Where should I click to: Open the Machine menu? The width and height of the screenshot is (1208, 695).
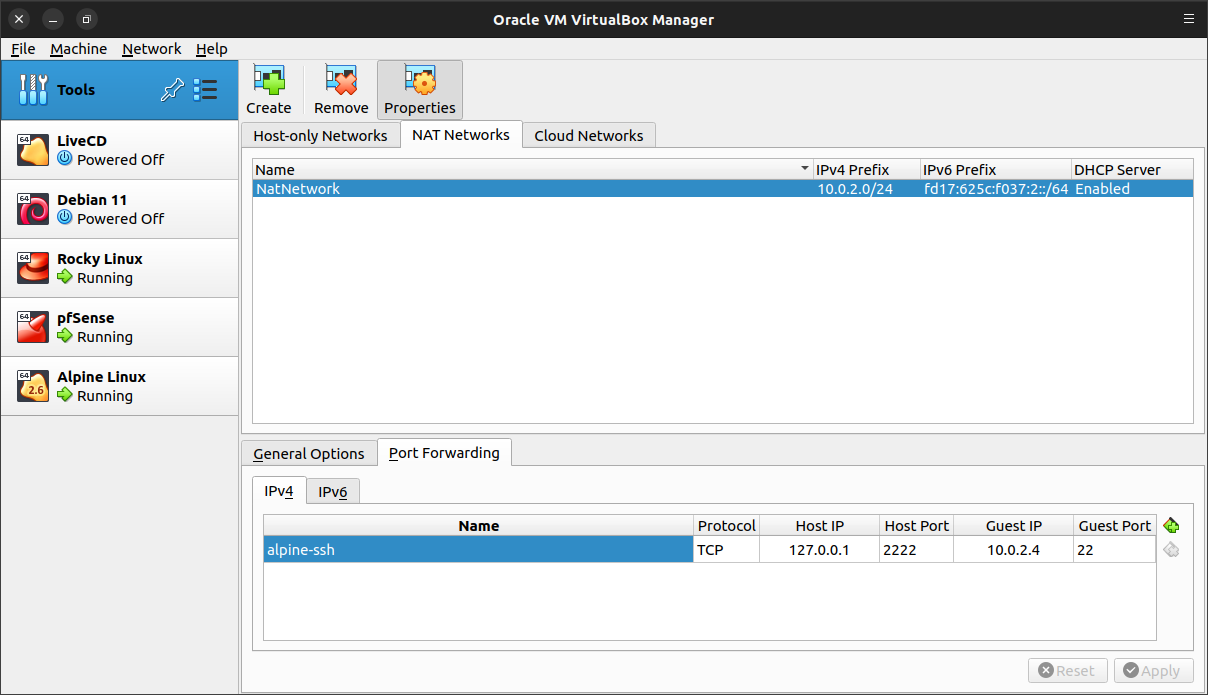[79, 49]
